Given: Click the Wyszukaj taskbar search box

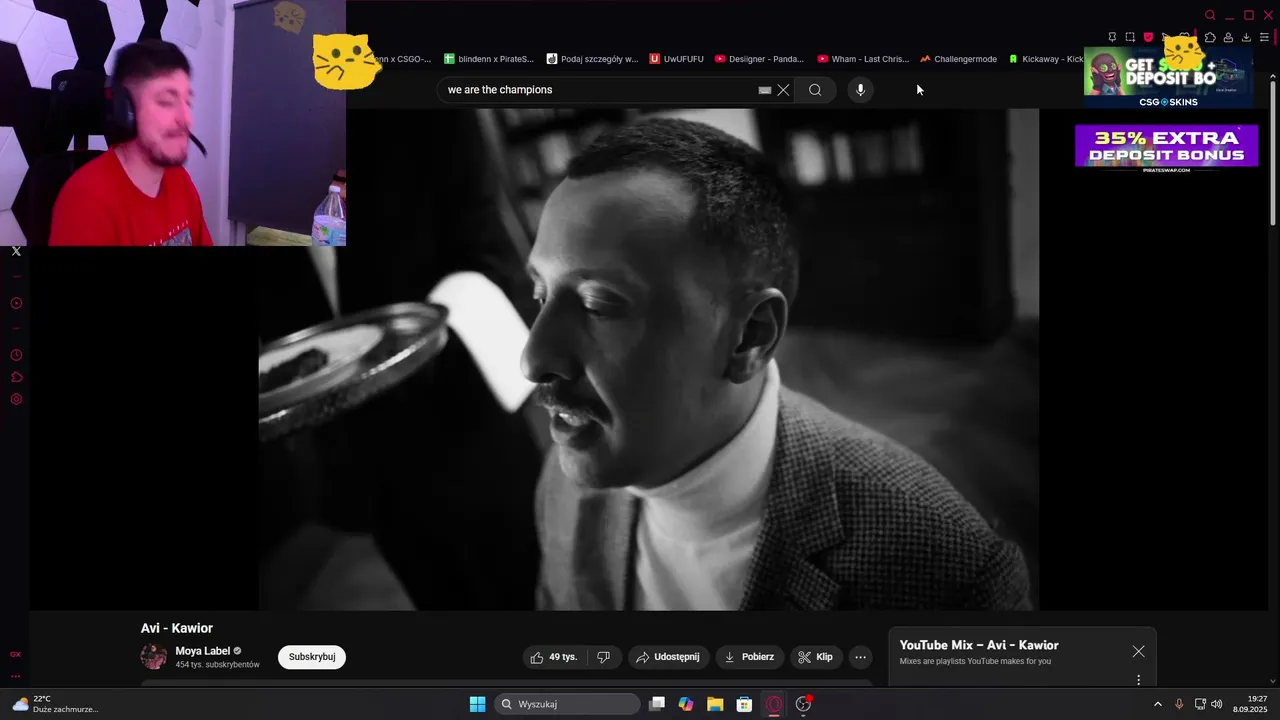Looking at the screenshot, I should coord(567,704).
